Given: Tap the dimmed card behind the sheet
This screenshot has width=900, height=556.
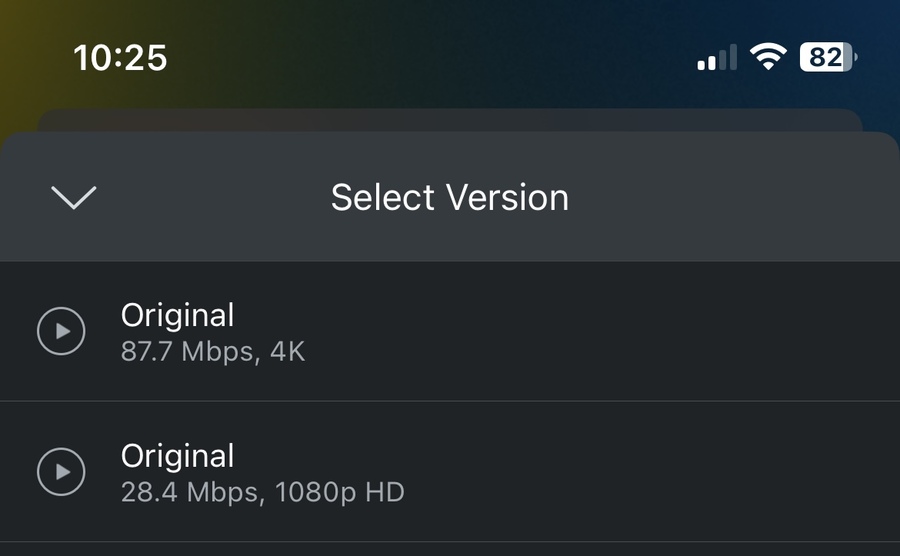Looking at the screenshot, I should coord(450,119).
